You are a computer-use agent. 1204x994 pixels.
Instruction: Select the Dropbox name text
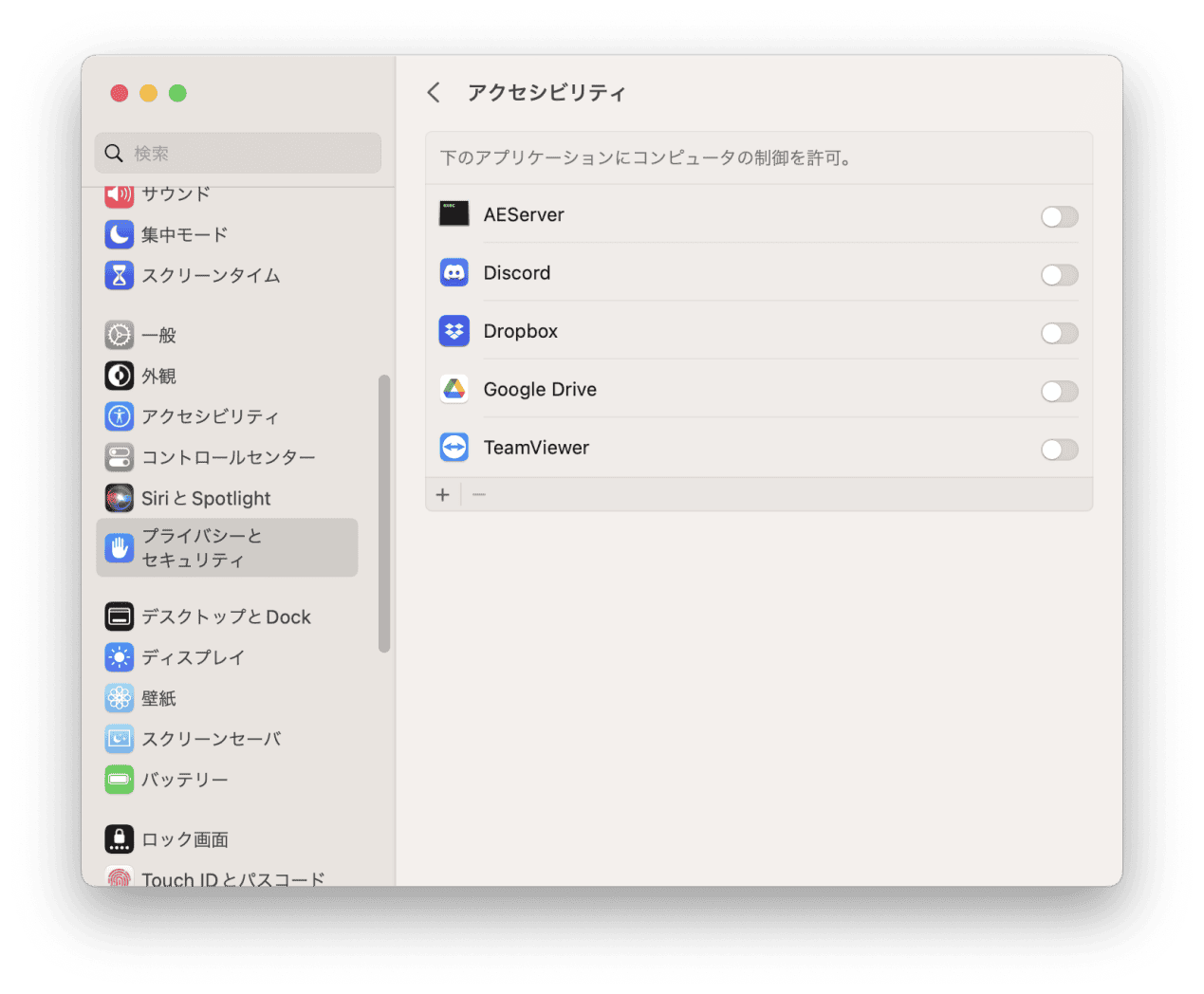pyautogui.click(x=521, y=331)
